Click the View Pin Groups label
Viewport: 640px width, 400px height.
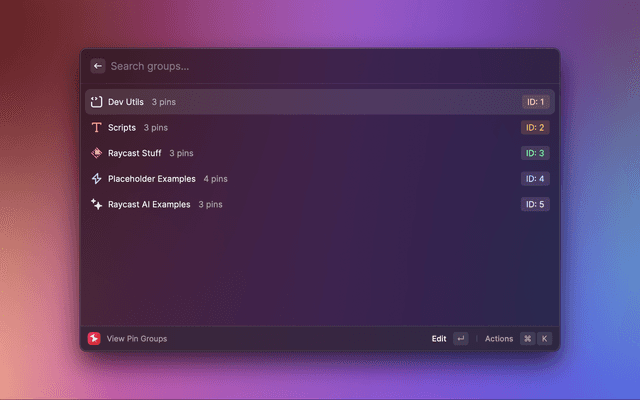tap(137, 339)
